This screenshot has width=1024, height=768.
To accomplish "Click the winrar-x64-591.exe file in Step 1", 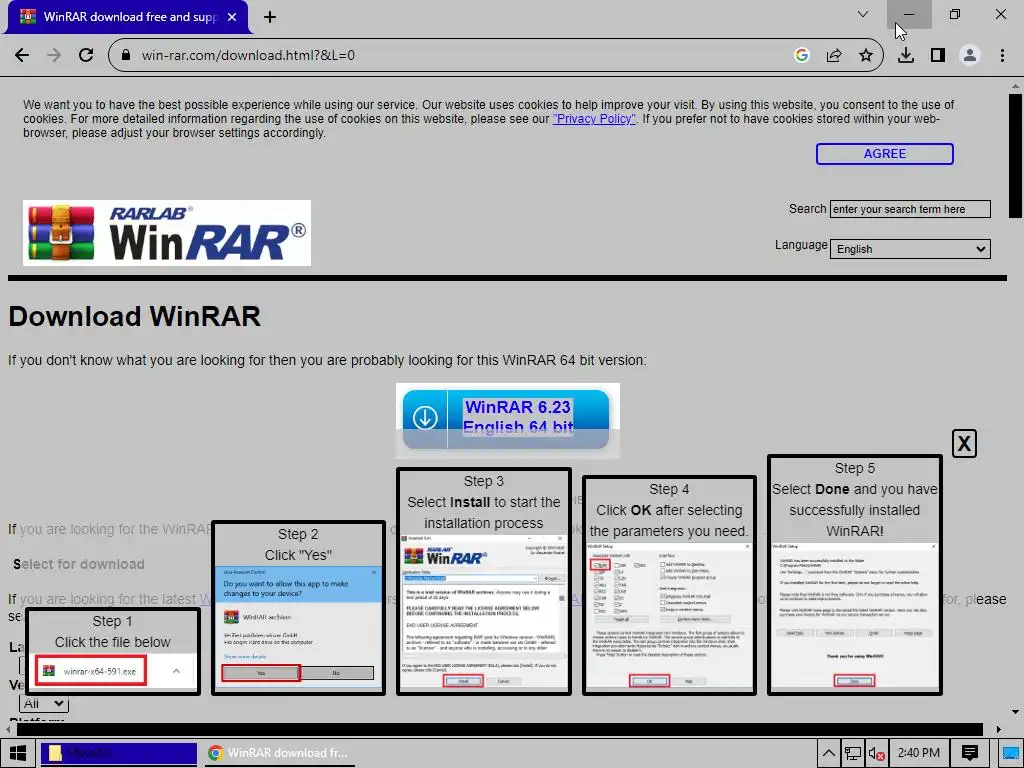I will (91, 671).
